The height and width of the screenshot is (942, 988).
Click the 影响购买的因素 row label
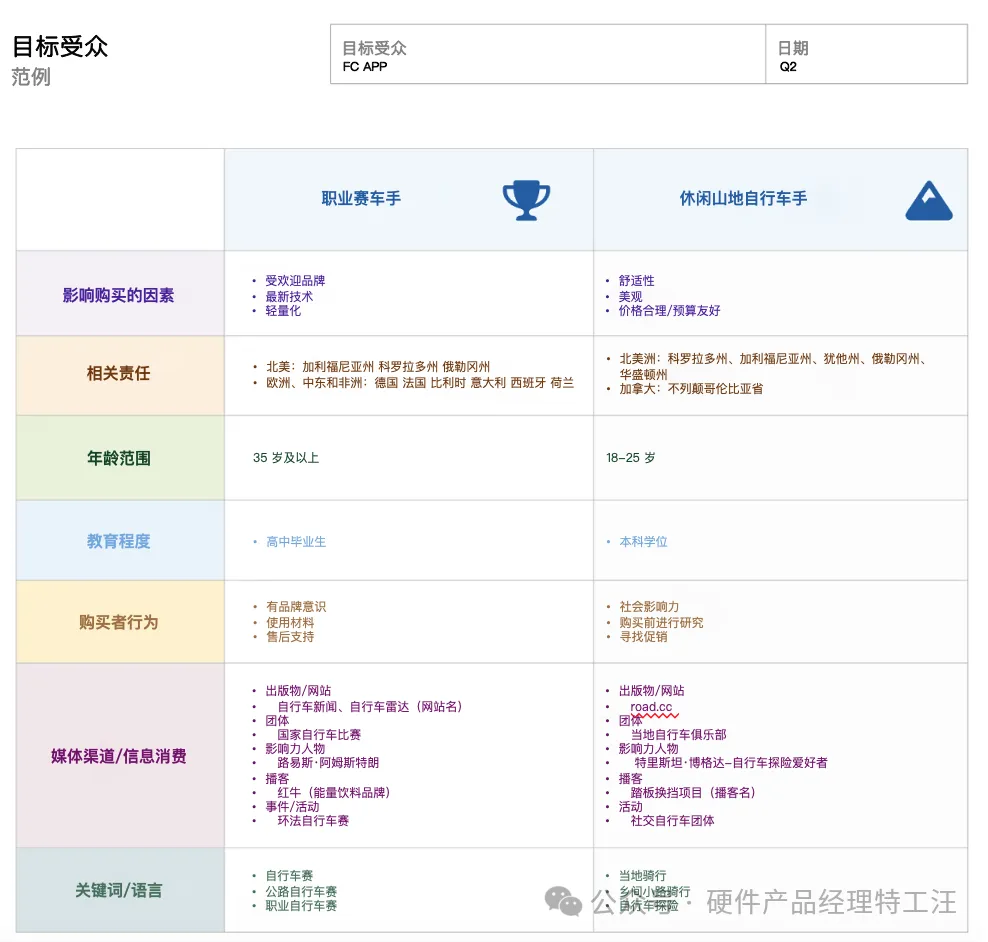pyautogui.click(x=119, y=293)
